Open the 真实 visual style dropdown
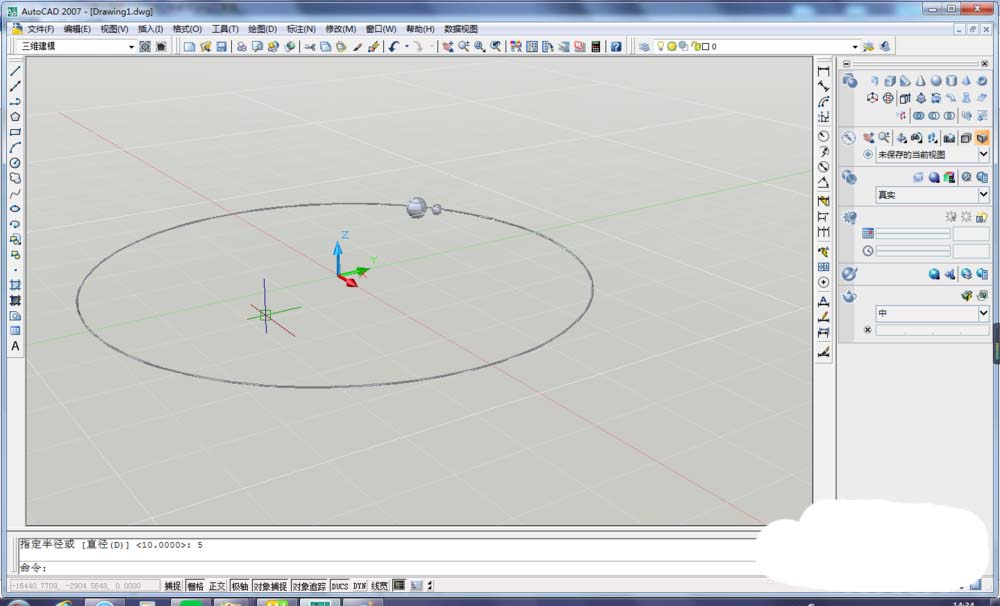The height and width of the screenshot is (606, 1000). (x=983, y=195)
